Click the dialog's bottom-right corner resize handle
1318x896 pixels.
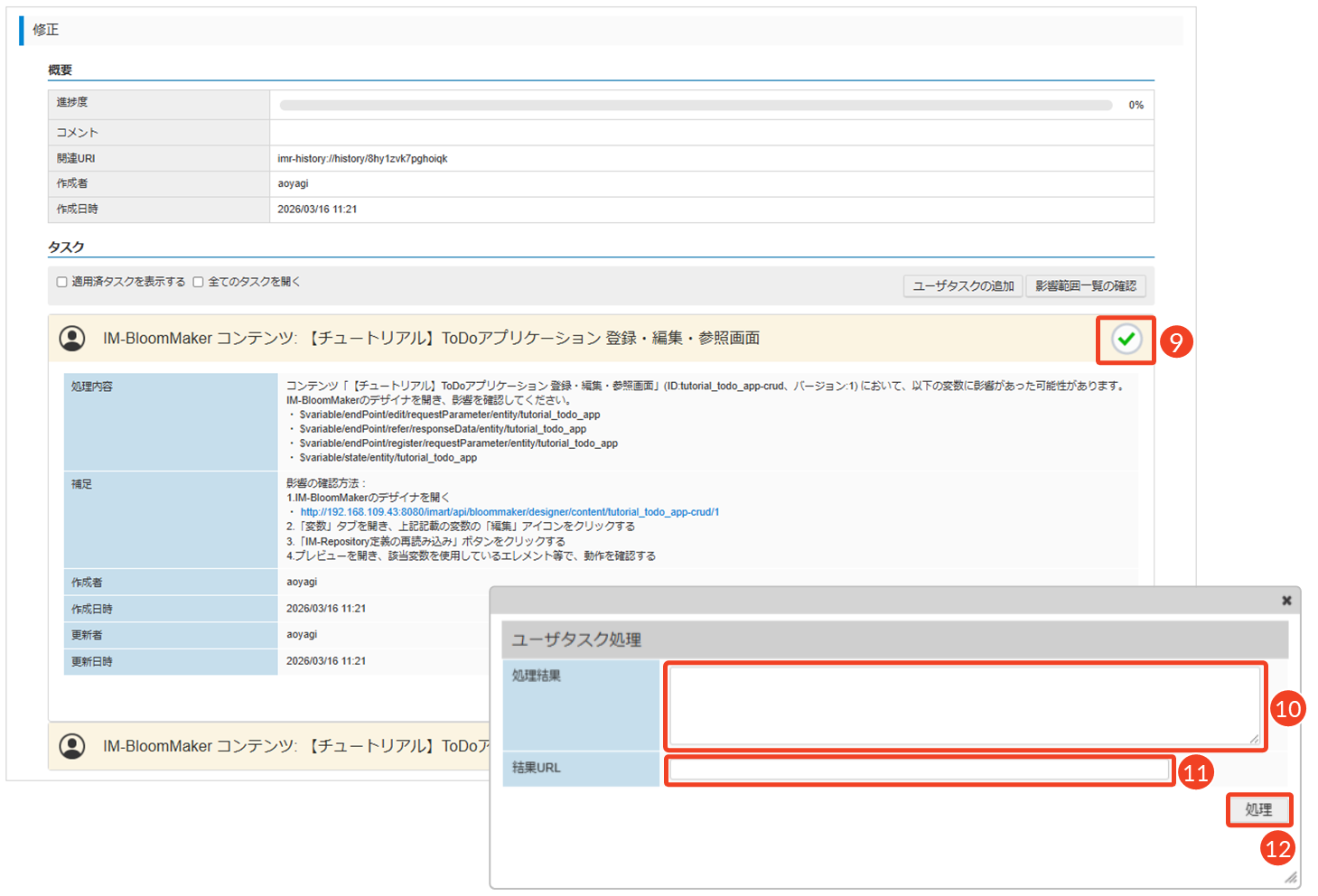[1291, 878]
